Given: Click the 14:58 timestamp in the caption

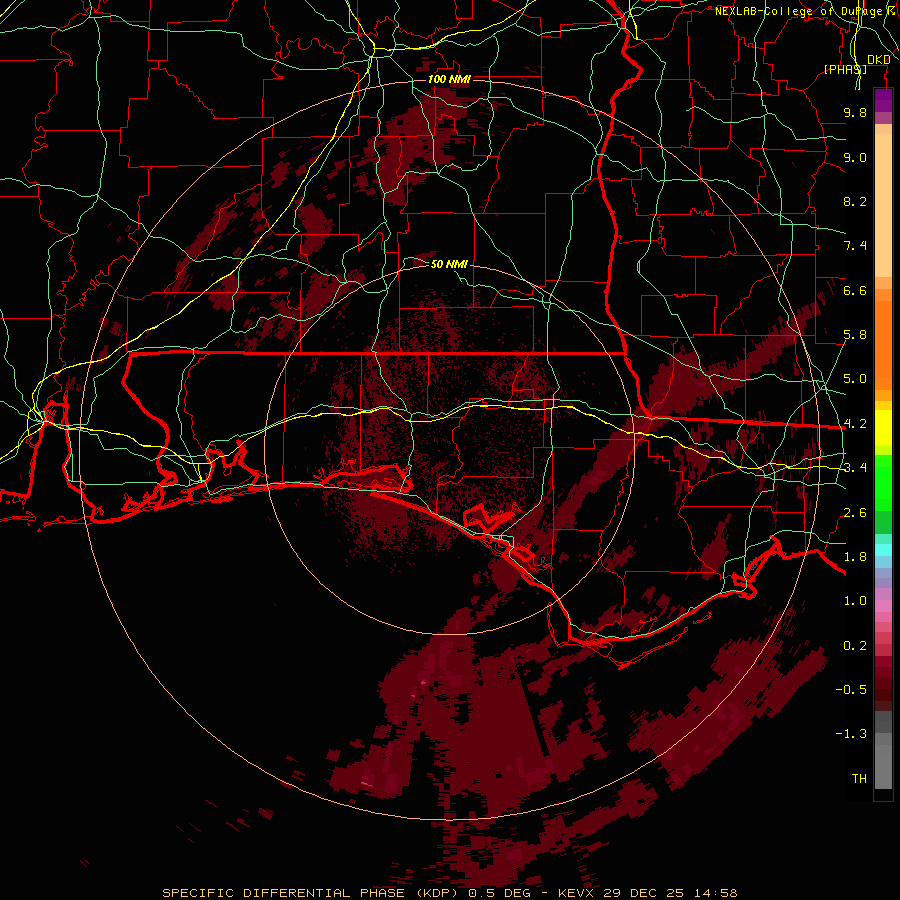Looking at the screenshot, I should [717, 893].
